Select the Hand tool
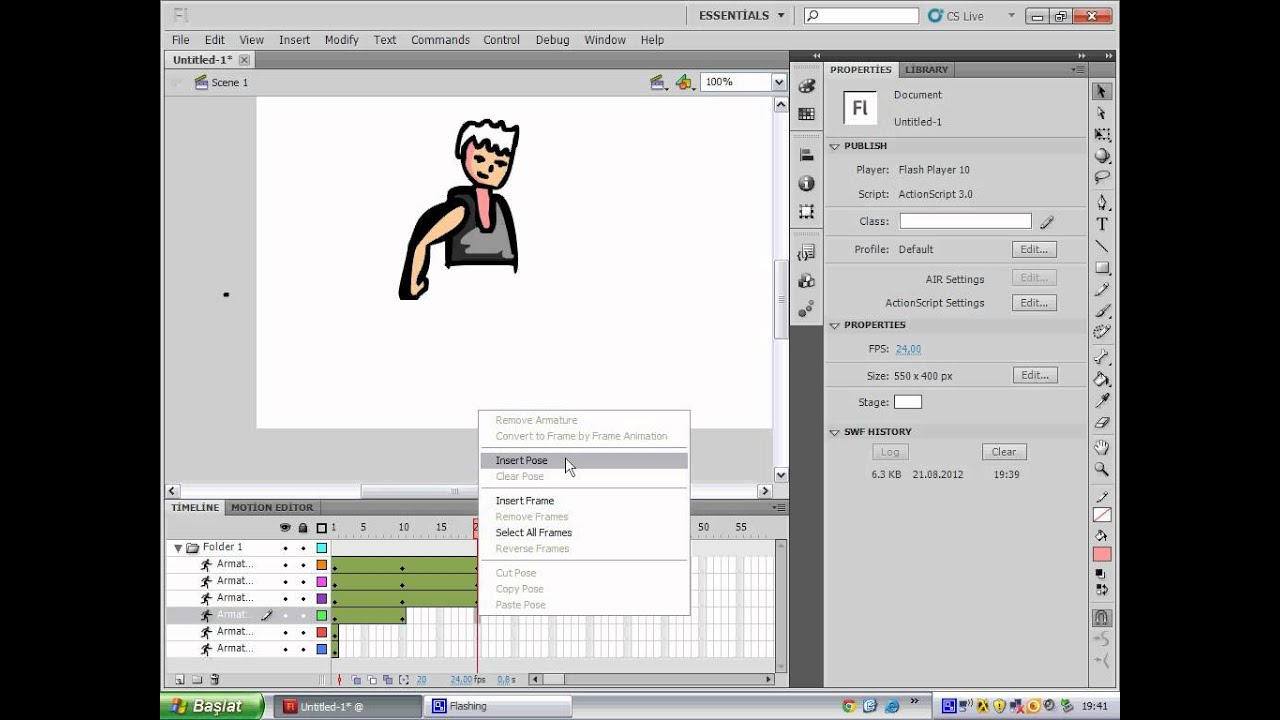The width and height of the screenshot is (1280, 720). 1102,447
